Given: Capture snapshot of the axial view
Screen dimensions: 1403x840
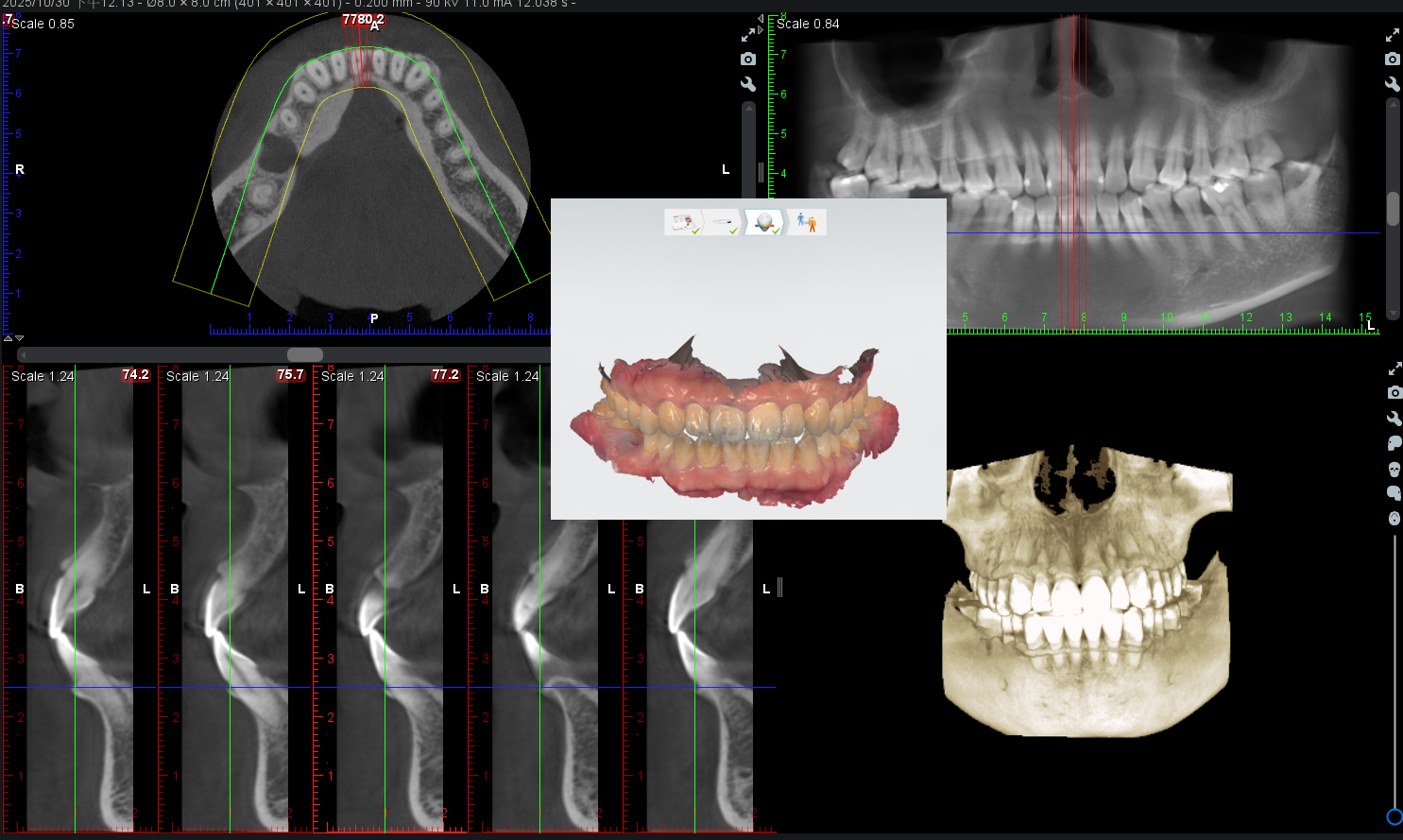Looking at the screenshot, I should click(x=748, y=59).
